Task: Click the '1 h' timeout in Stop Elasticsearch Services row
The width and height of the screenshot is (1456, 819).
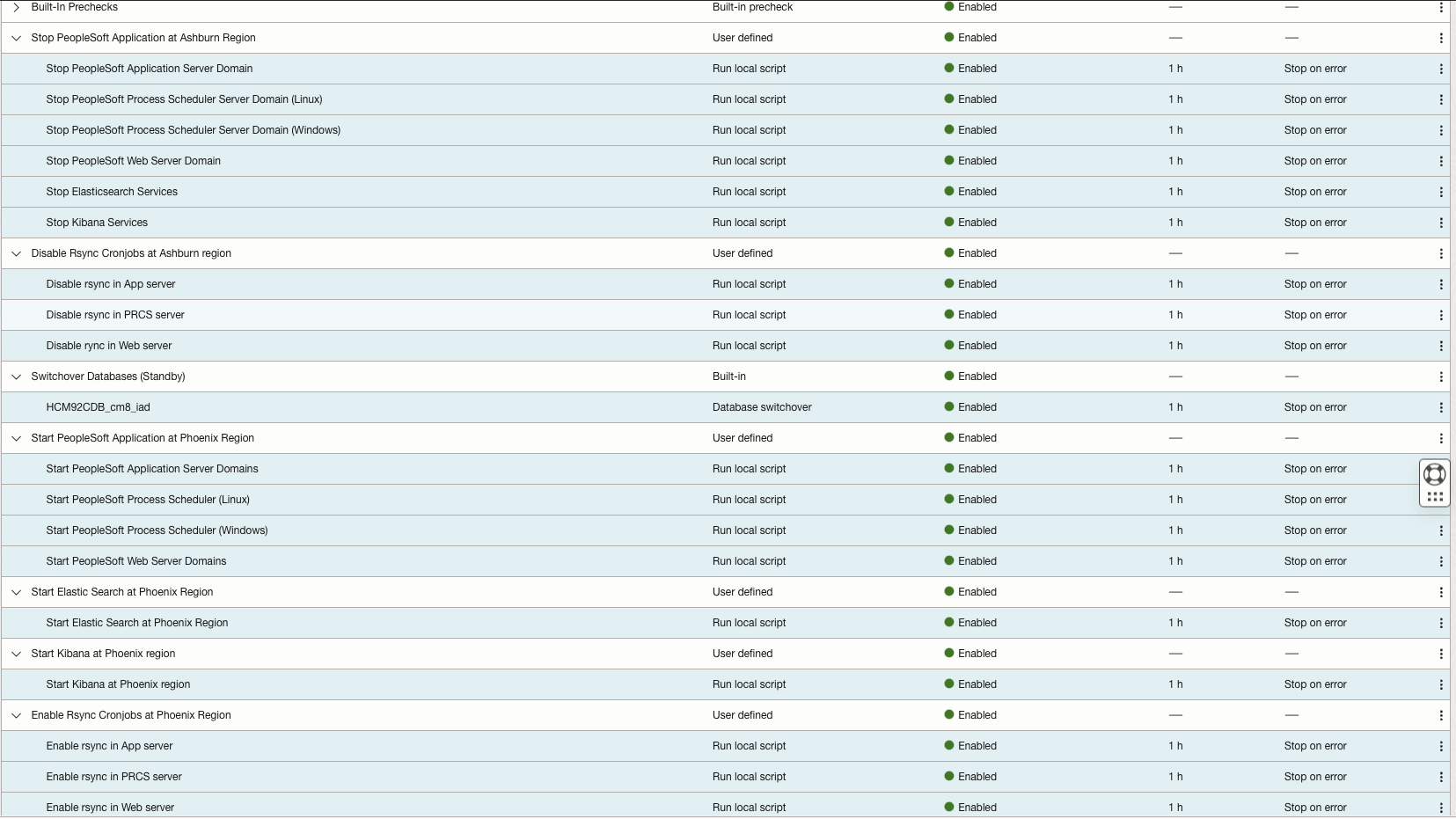Action: tap(1175, 192)
